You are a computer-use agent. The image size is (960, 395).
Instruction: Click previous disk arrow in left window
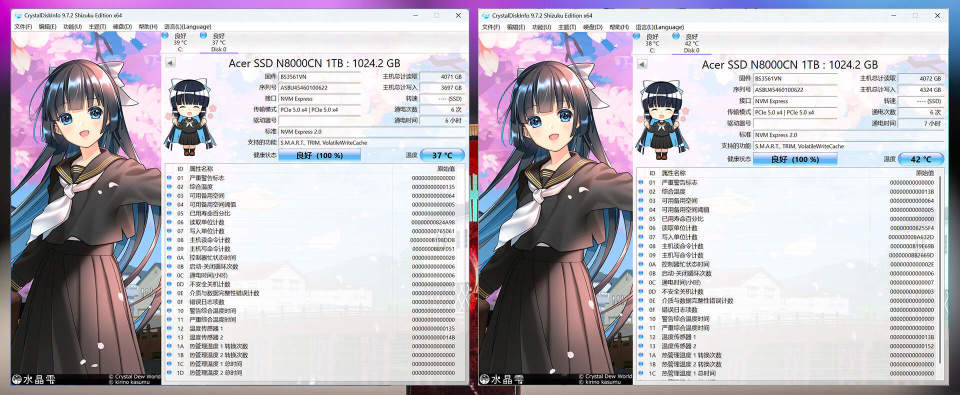[170, 63]
